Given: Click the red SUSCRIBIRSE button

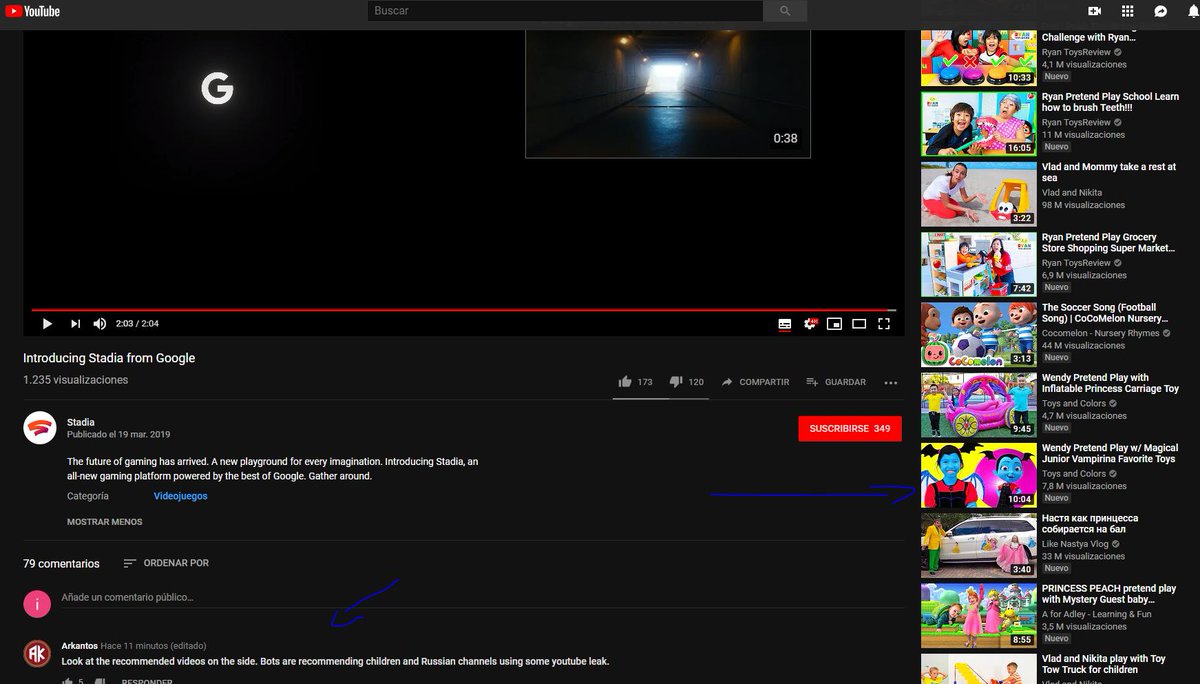Looking at the screenshot, I should click(850, 428).
